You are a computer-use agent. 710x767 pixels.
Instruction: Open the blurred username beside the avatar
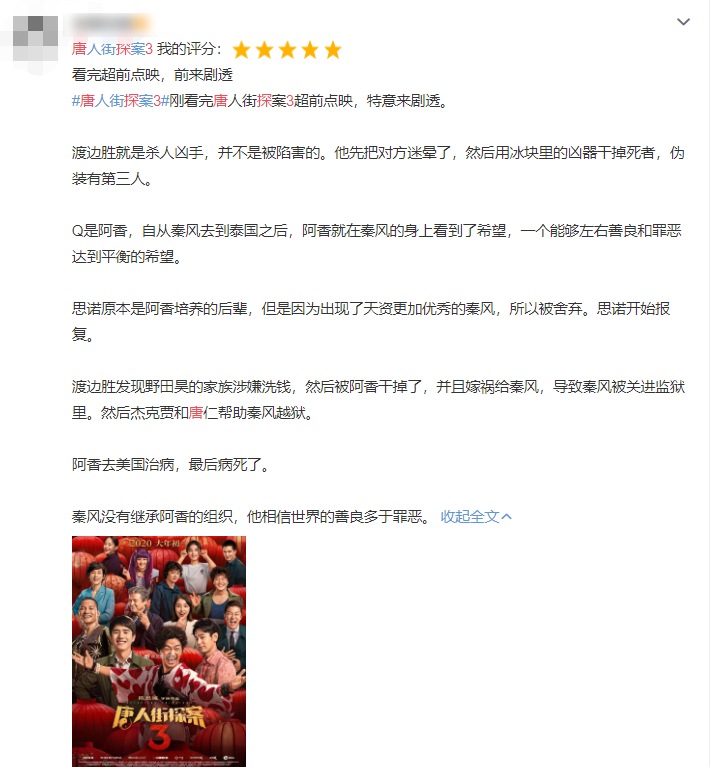pyautogui.click(x=111, y=23)
